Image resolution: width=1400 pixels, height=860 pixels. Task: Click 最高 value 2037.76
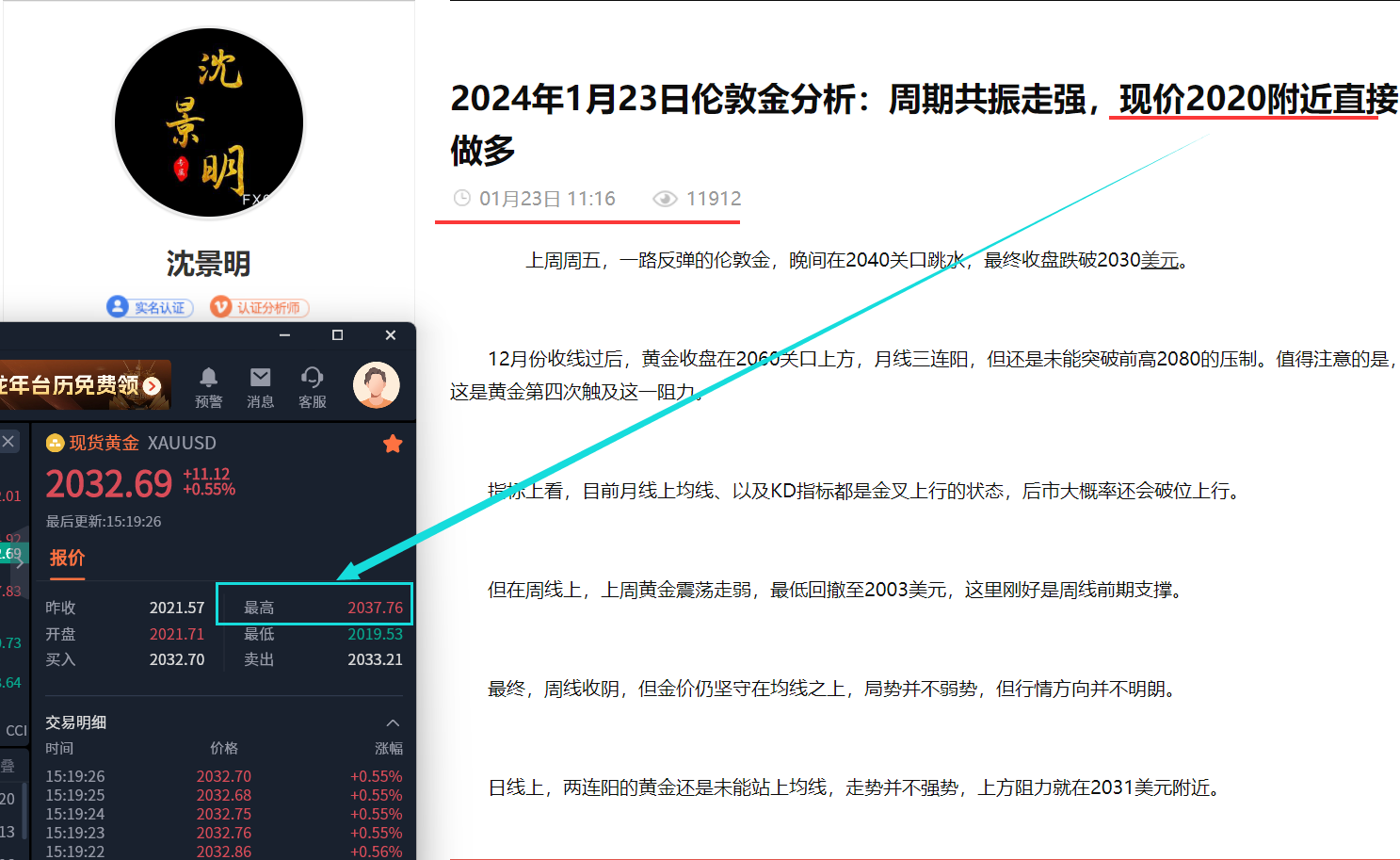click(x=375, y=608)
